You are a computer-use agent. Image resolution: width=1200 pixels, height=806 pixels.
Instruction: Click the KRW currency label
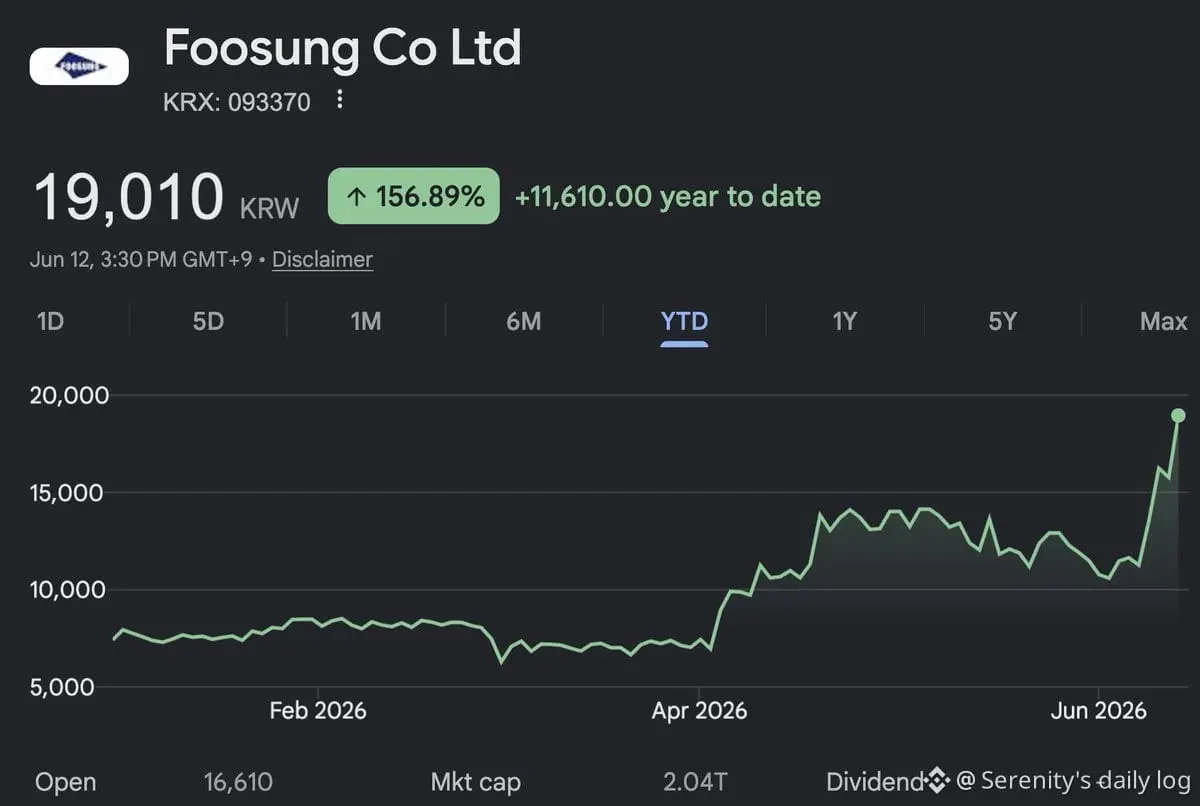(269, 208)
